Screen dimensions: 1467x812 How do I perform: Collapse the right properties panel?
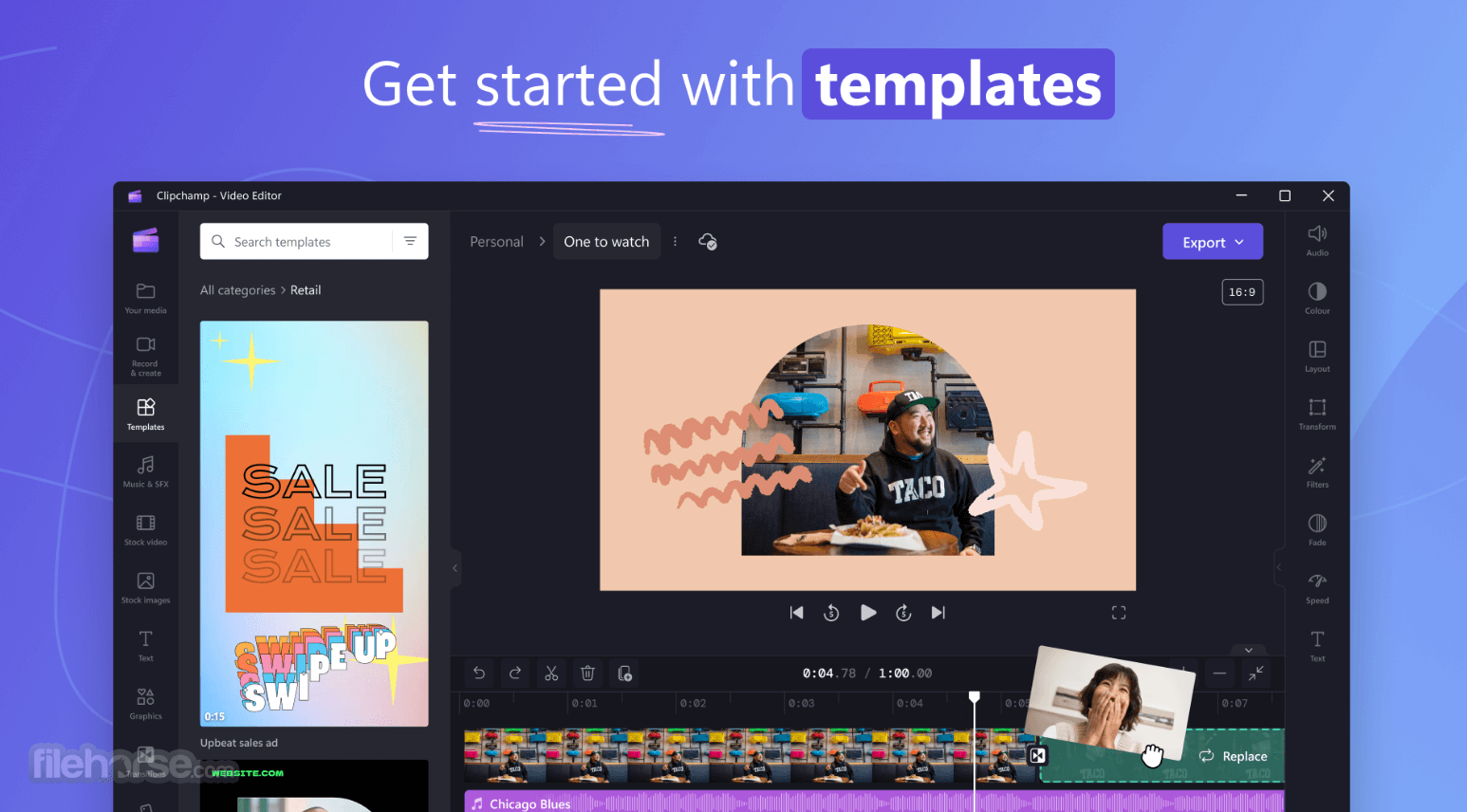(1278, 567)
